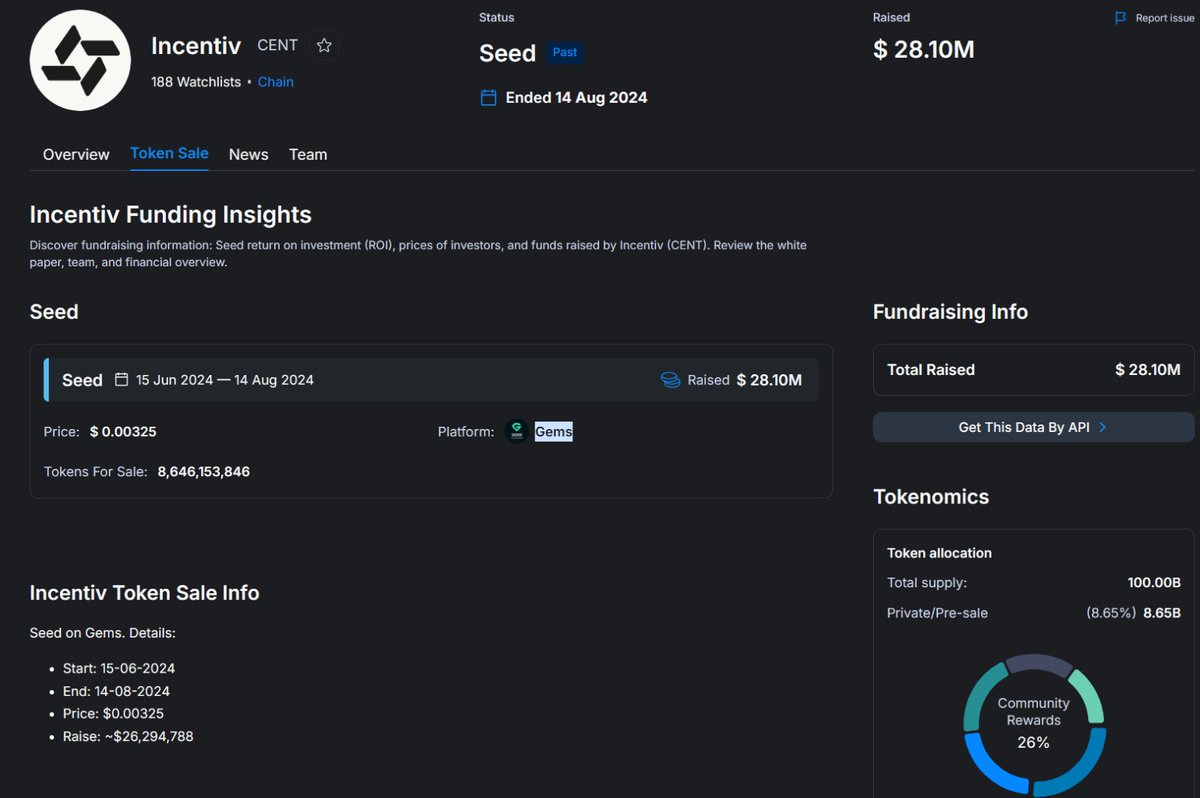Viewport: 1200px width, 798px height.
Task: Click the Ended 14 Aug 2024 date
Action: coord(576,98)
